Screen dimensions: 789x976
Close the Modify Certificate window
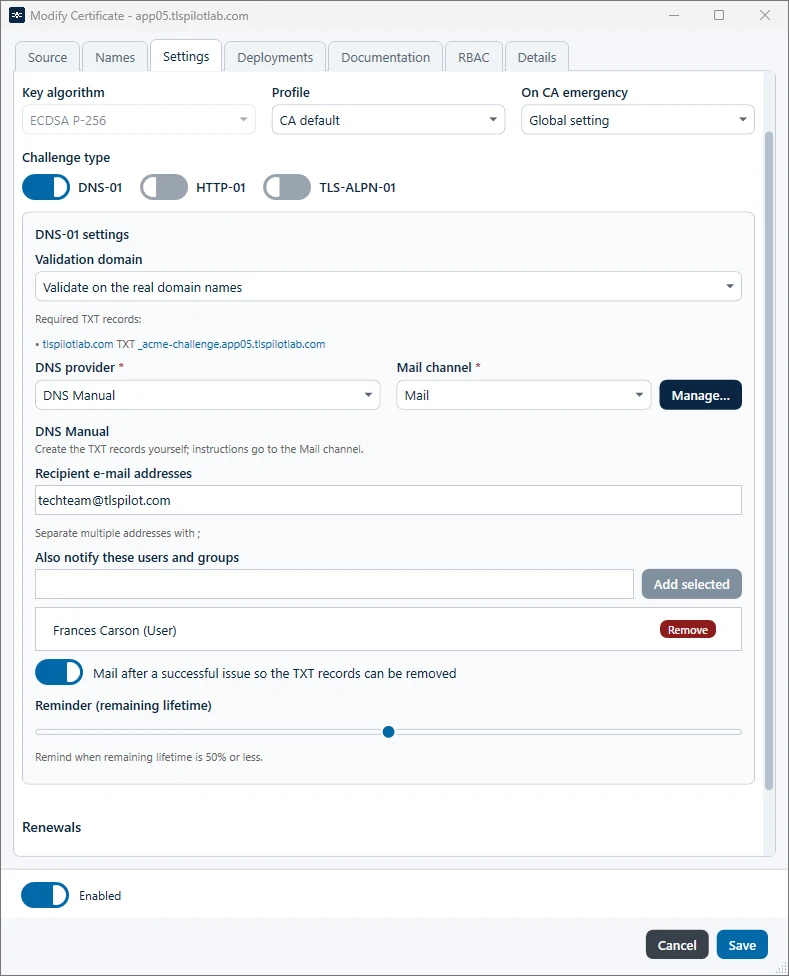[x=765, y=15]
